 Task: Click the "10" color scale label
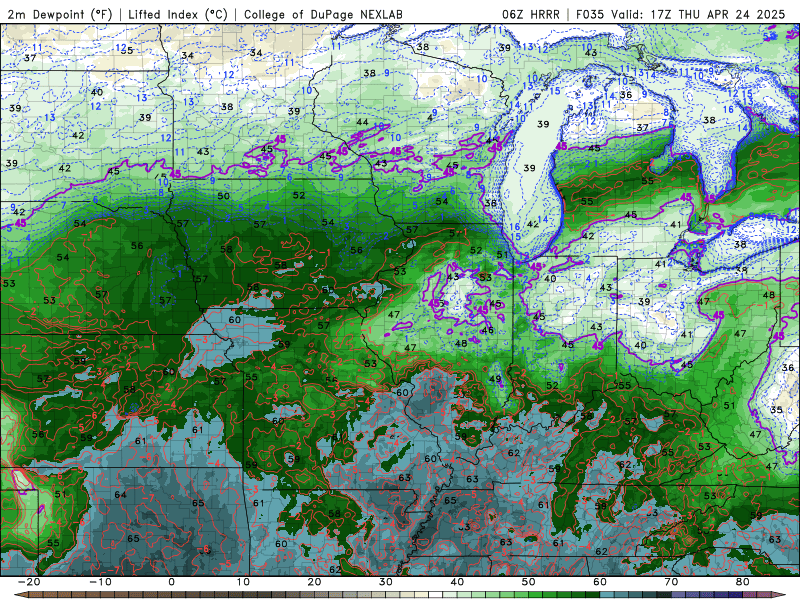[243, 582]
